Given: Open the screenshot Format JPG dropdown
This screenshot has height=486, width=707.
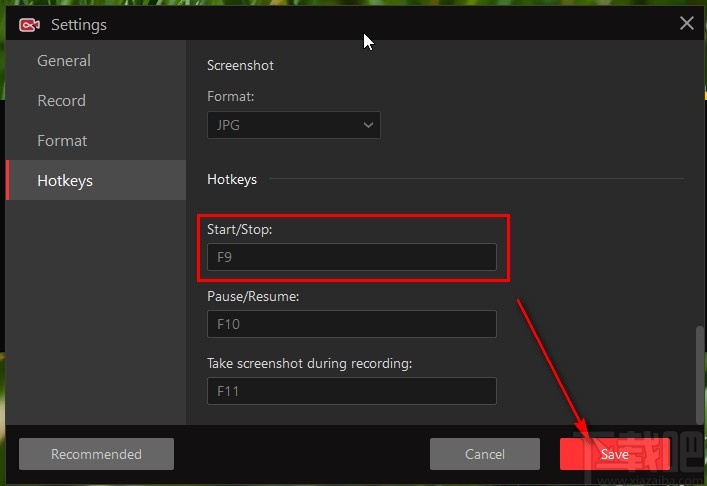Looking at the screenshot, I should coord(293,125).
